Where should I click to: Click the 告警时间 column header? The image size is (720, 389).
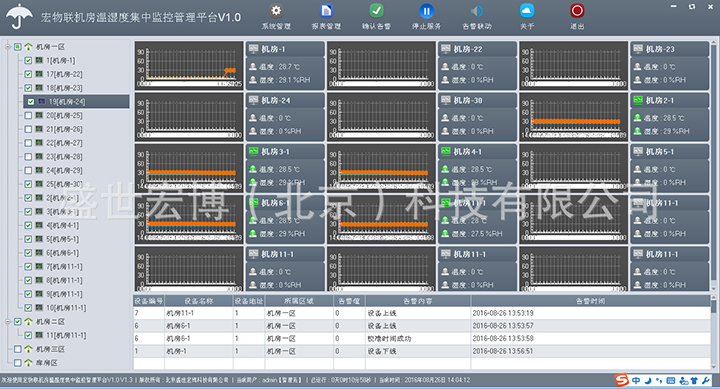click(x=590, y=301)
